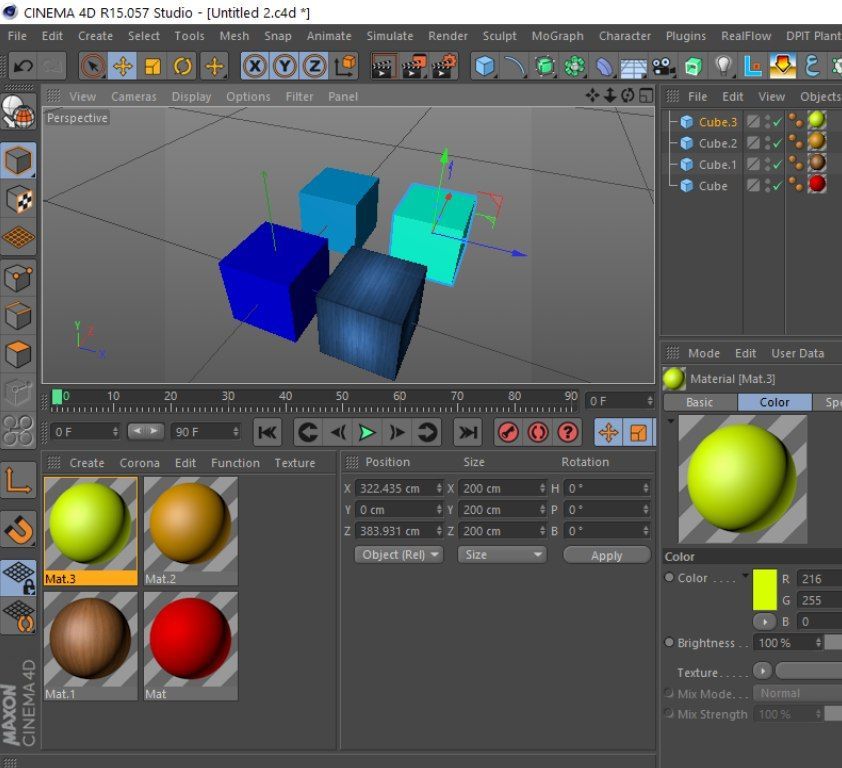This screenshot has height=768, width=842.
Task: Open the Simulate menu
Action: pos(390,36)
